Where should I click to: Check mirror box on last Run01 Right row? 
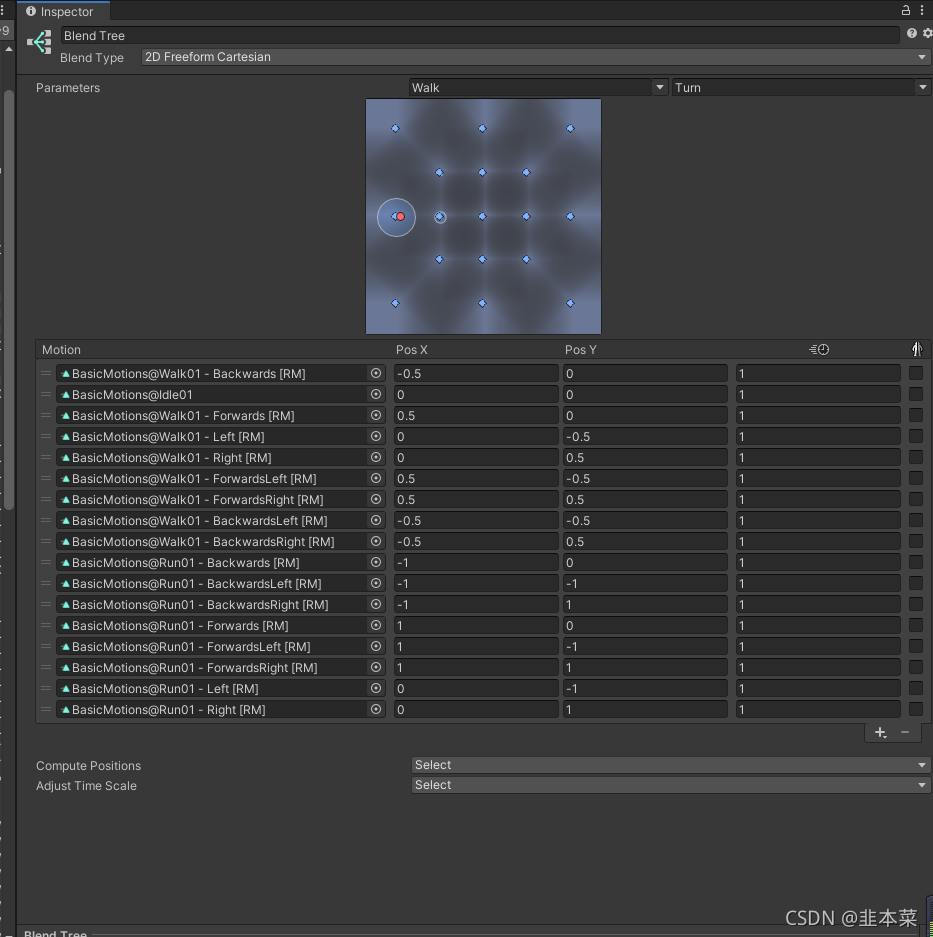pos(915,709)
